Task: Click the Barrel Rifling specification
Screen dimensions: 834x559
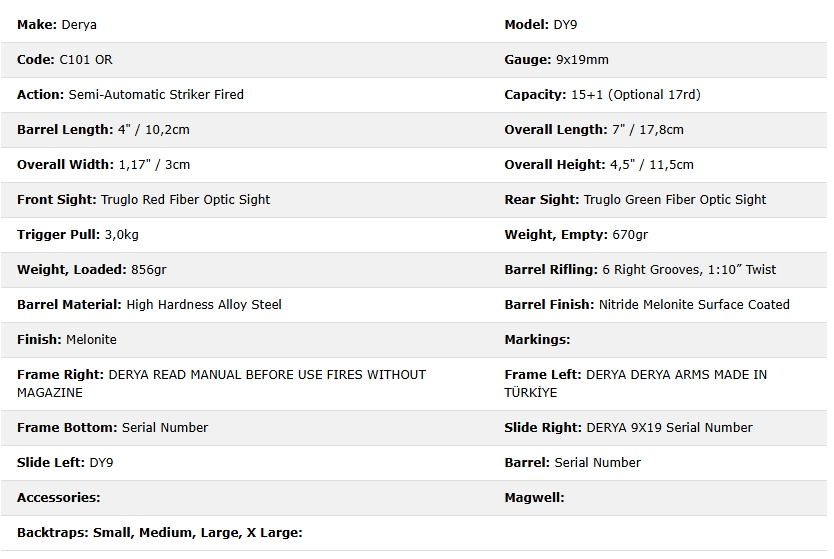Action: [x=640, y=269]
